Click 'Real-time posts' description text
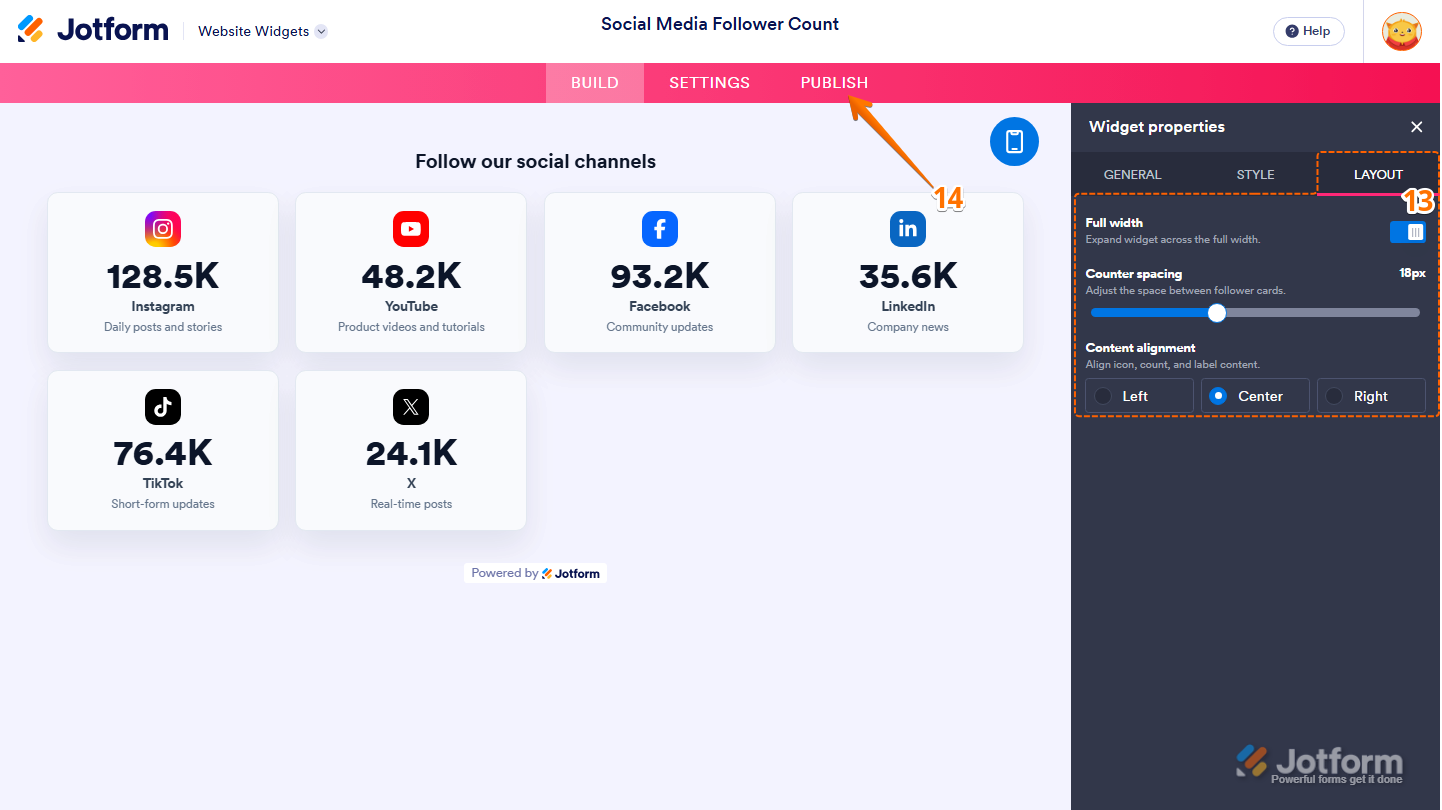Image resolution: width=1442 pixels, height=810 pixels. click(411, 504)
